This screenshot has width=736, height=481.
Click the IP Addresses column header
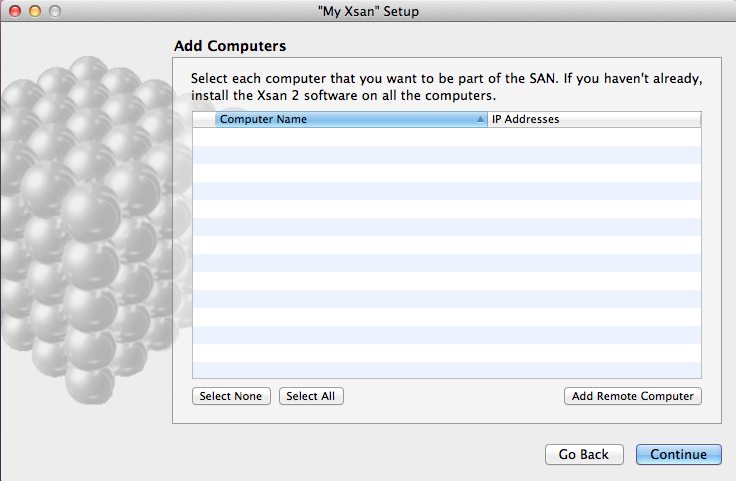tap(594, 119)
